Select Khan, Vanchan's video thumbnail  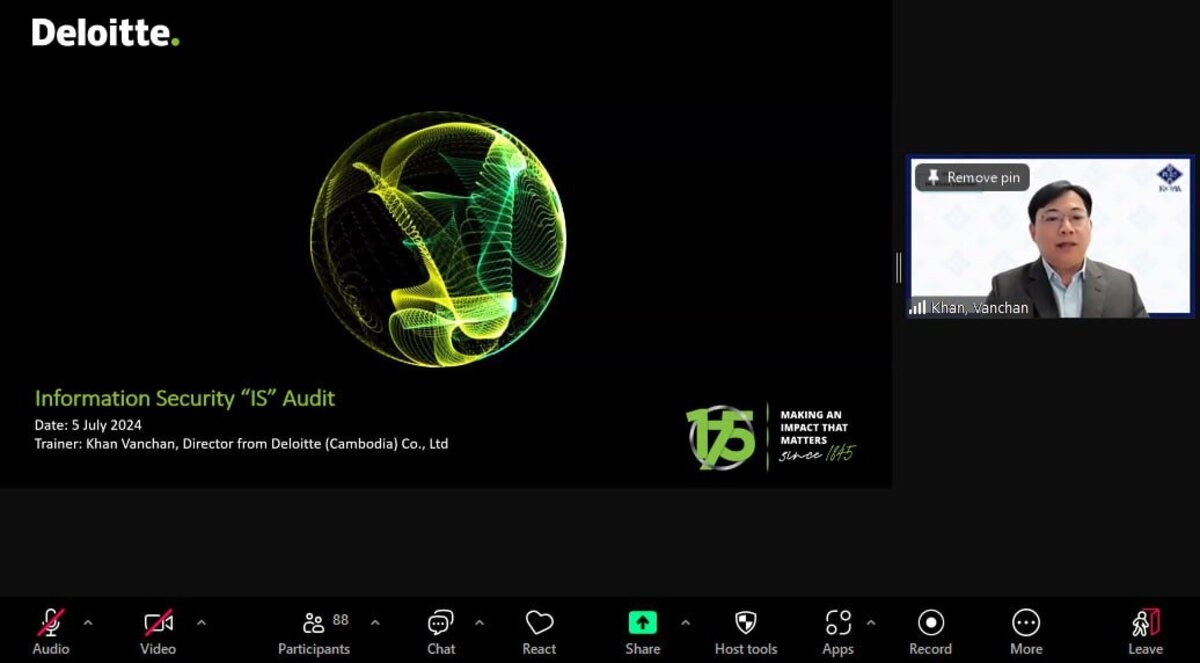(x=1050, y=237)
